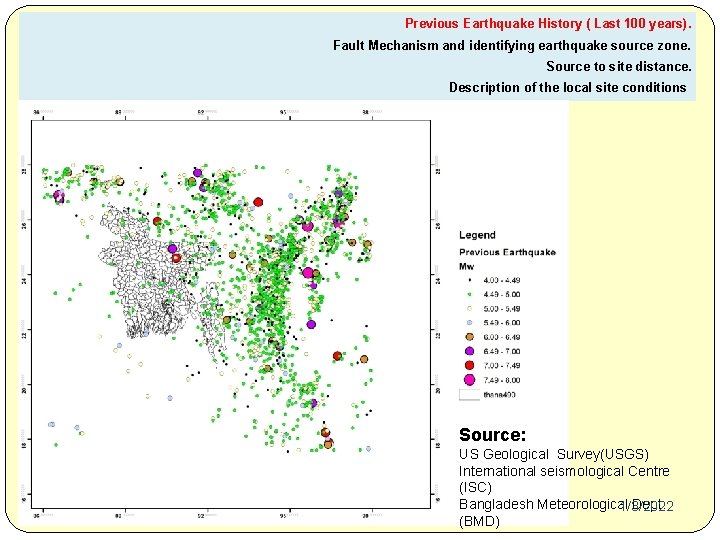Select the "Fault Mechanism and identifying earthquake source zone" line
This screenshot has height=540, width=720.
[512, 45]
